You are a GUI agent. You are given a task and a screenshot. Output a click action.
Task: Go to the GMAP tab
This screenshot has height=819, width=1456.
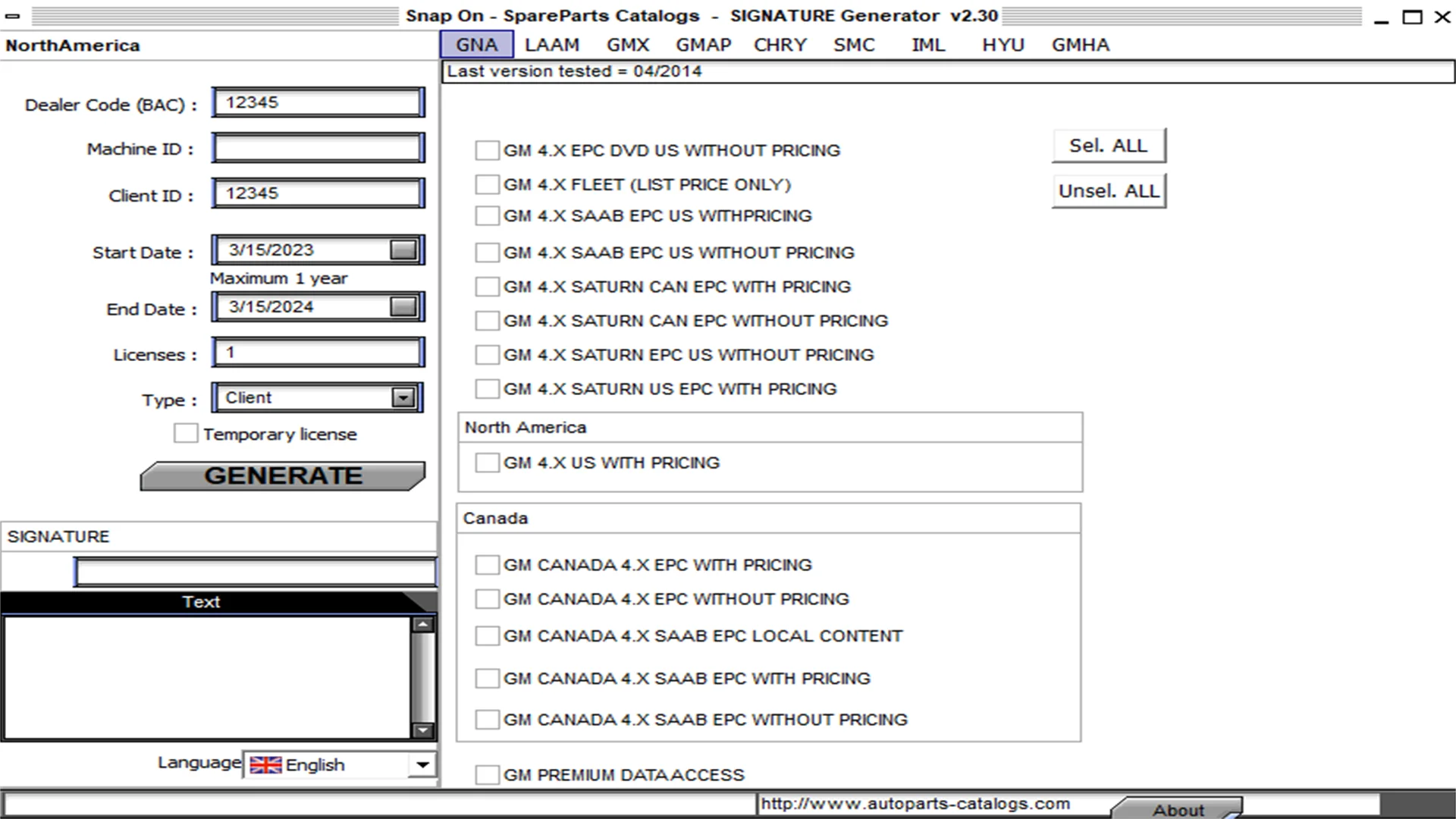point(704,45)
